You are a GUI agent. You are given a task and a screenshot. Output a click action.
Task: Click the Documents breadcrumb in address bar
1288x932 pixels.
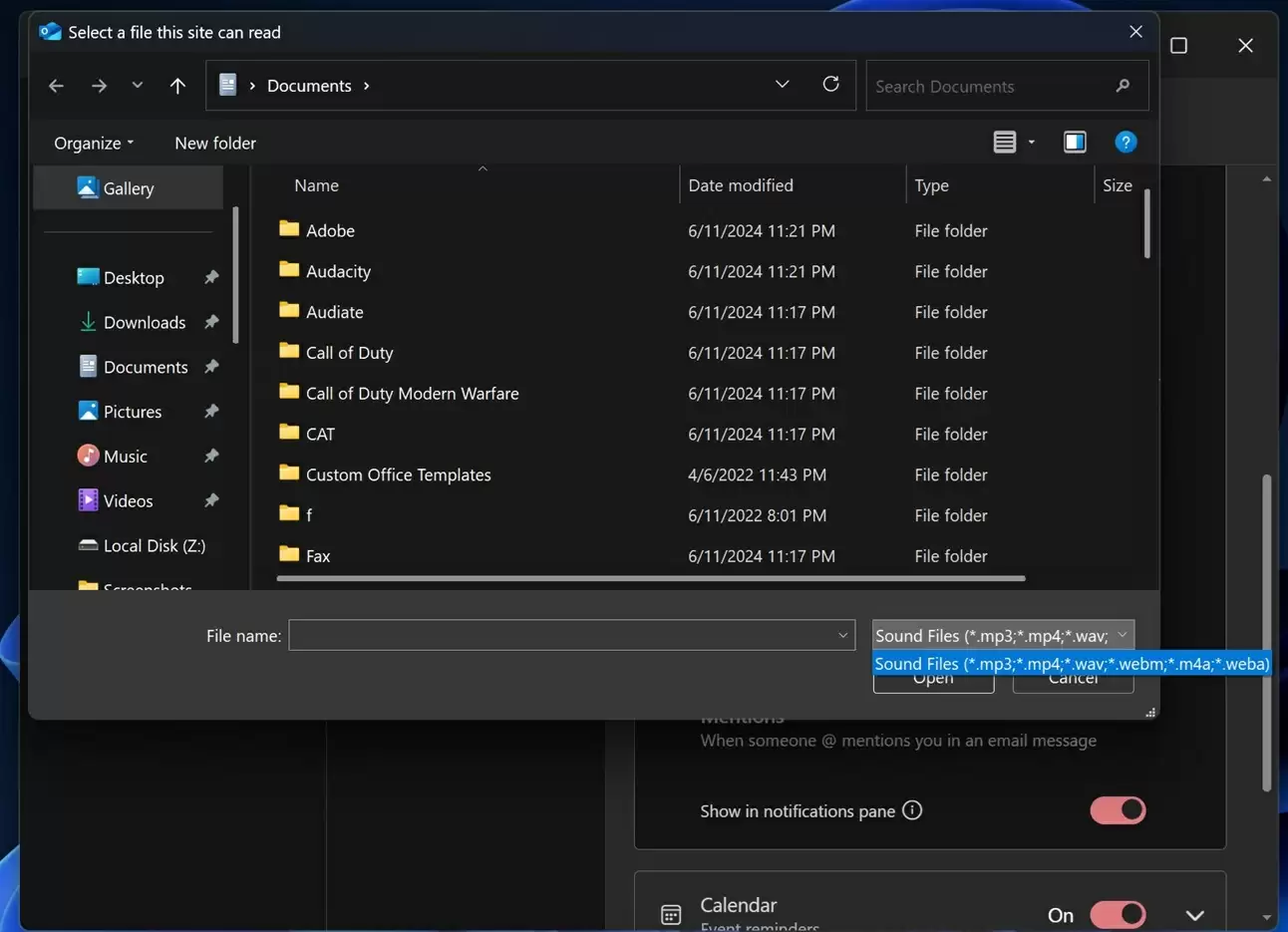pos(309,85)
